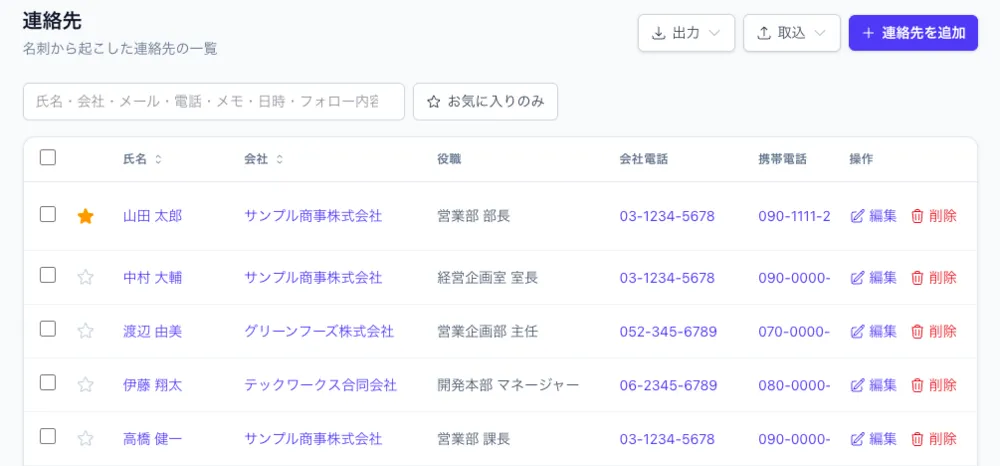Call 03-1234-5678 in 高橋 健一 row

pos(667,439)
